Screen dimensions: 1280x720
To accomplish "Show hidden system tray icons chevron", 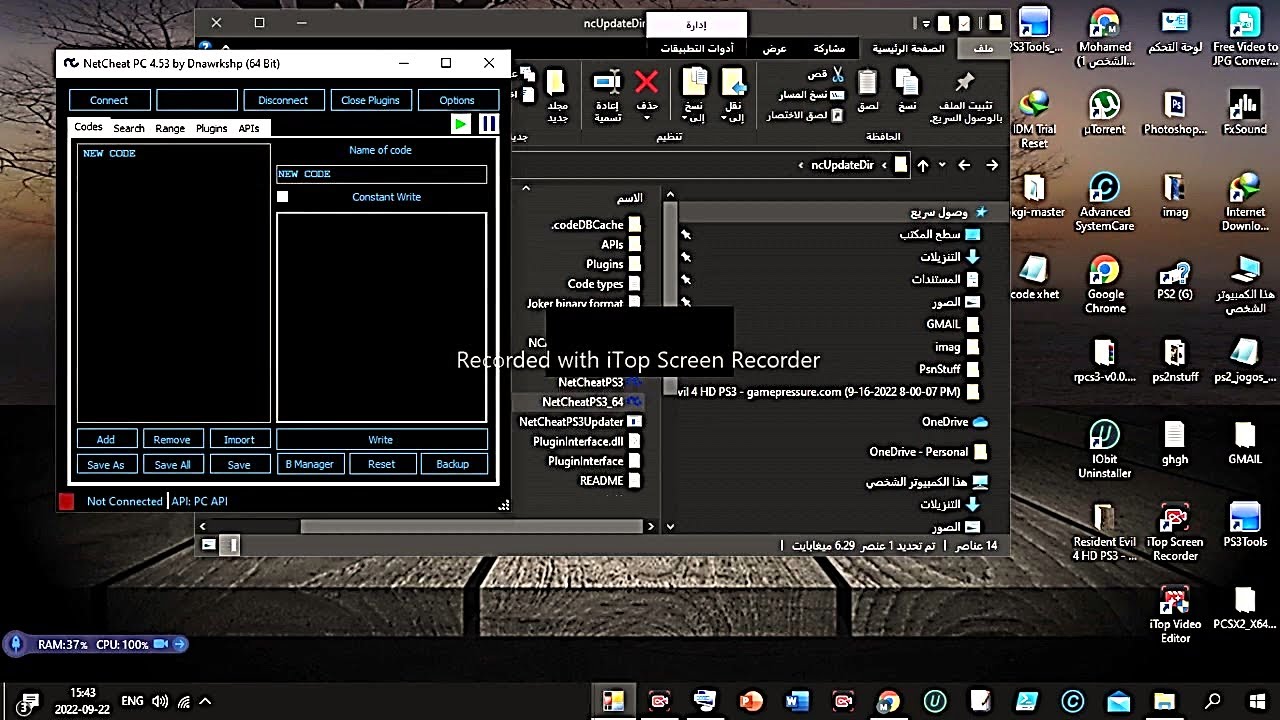I will 205,701.
